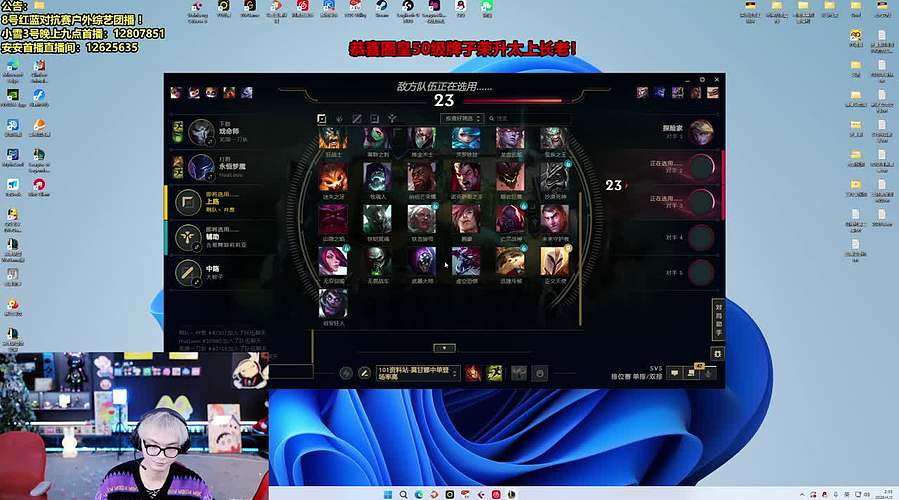This screenshot has width=899, height=500.
Task: Open the Windows Start menu
Action: [x=389, y=493]
